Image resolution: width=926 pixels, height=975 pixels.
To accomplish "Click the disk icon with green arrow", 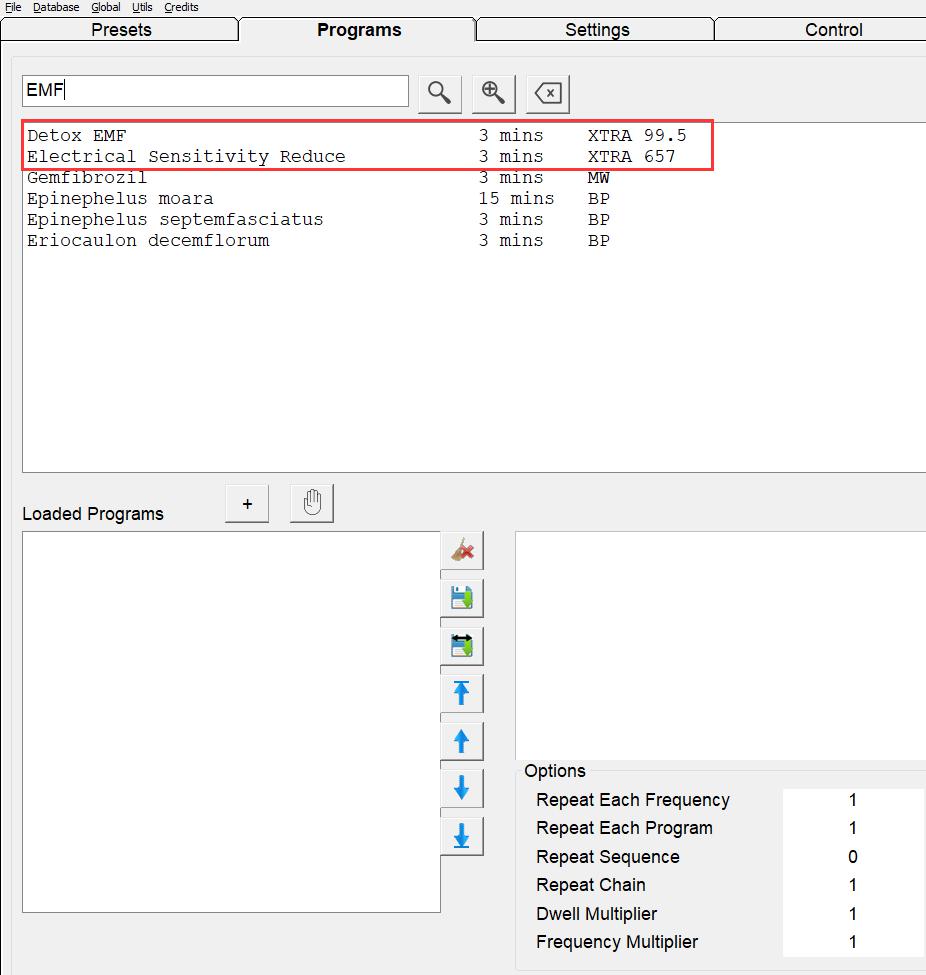I will point(462,598).
